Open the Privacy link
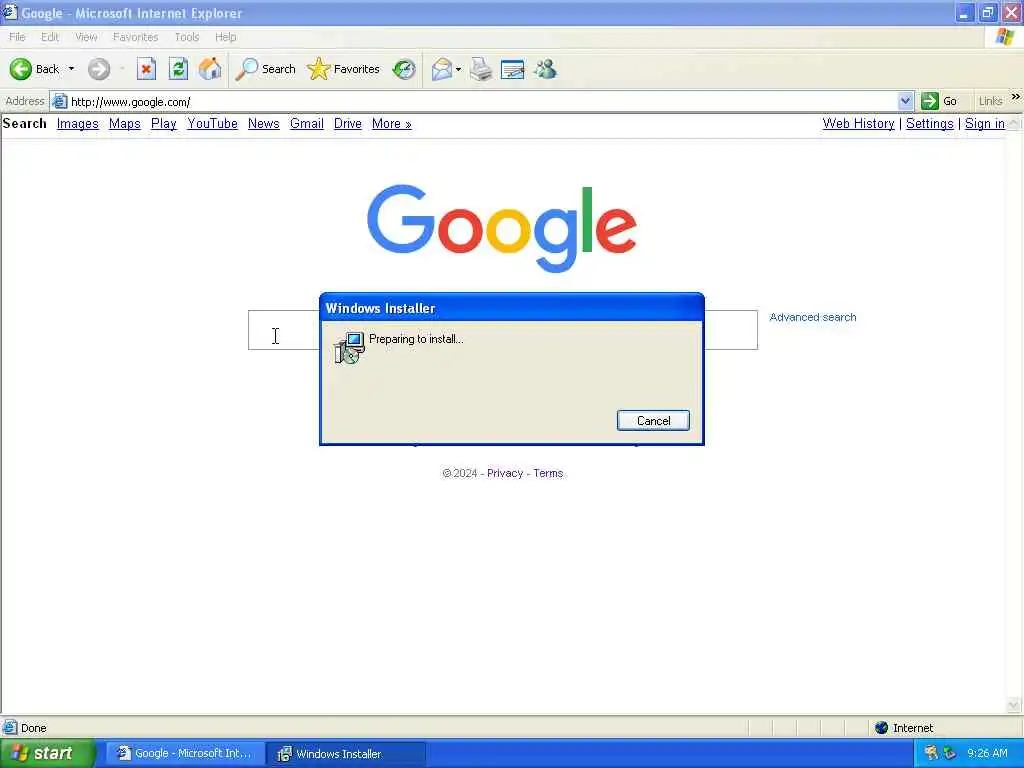 (x=505, y=473)
